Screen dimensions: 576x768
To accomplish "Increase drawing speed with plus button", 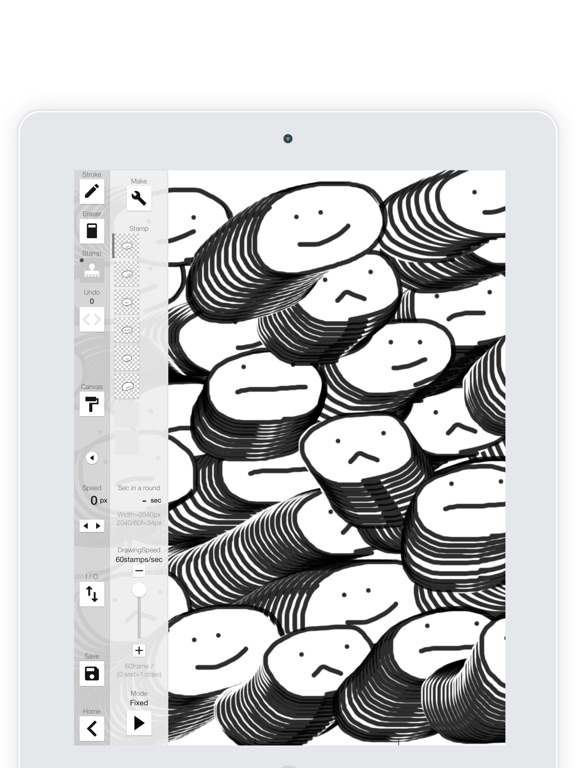I will (x=139, y=650).
